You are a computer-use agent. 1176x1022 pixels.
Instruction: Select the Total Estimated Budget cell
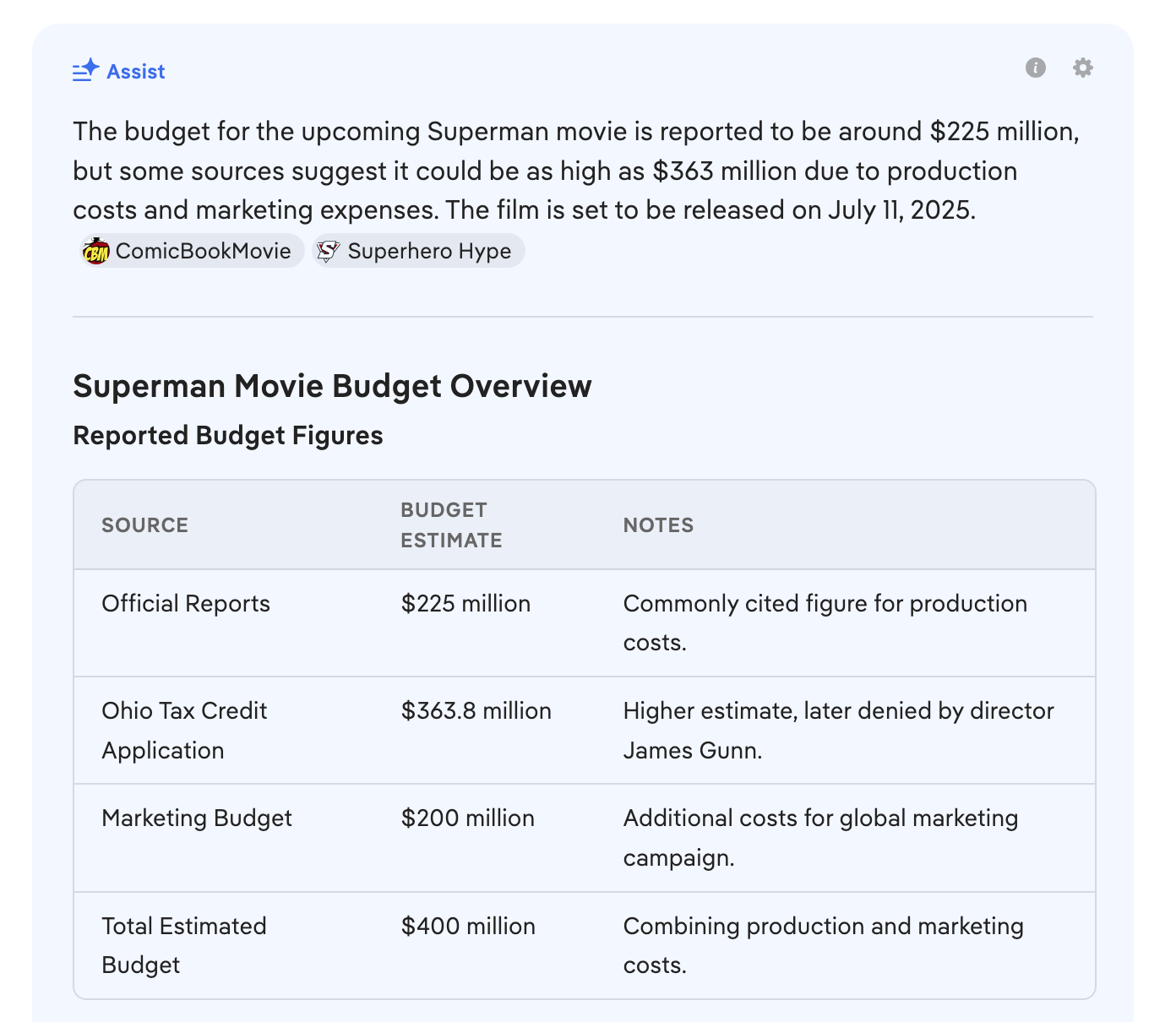(x=184, y=945)
